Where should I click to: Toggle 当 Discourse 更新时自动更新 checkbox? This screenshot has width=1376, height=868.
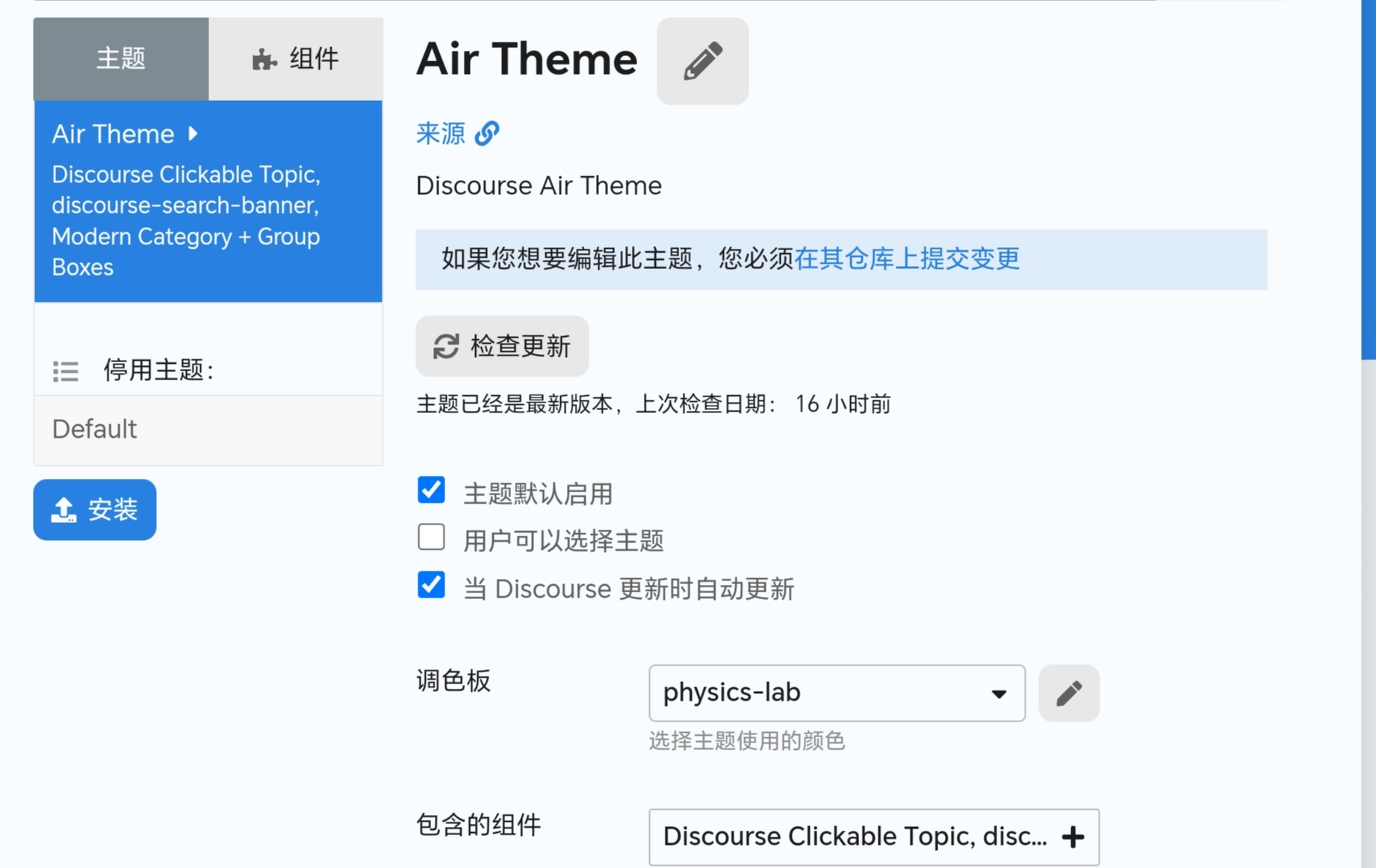click(x=431, y=585)
